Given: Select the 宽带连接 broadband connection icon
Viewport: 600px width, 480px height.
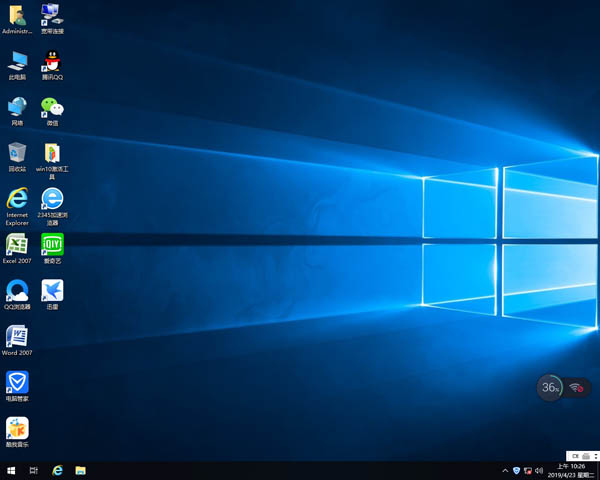Looking at the screenshot, I should [52, 15].
